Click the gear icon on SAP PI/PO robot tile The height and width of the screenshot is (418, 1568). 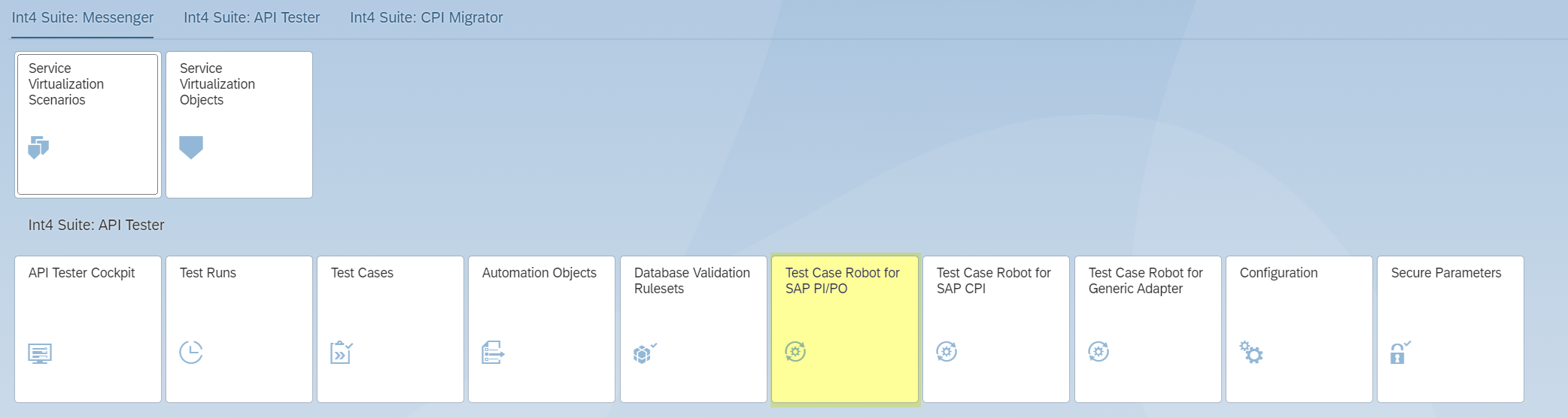point(795,351)
